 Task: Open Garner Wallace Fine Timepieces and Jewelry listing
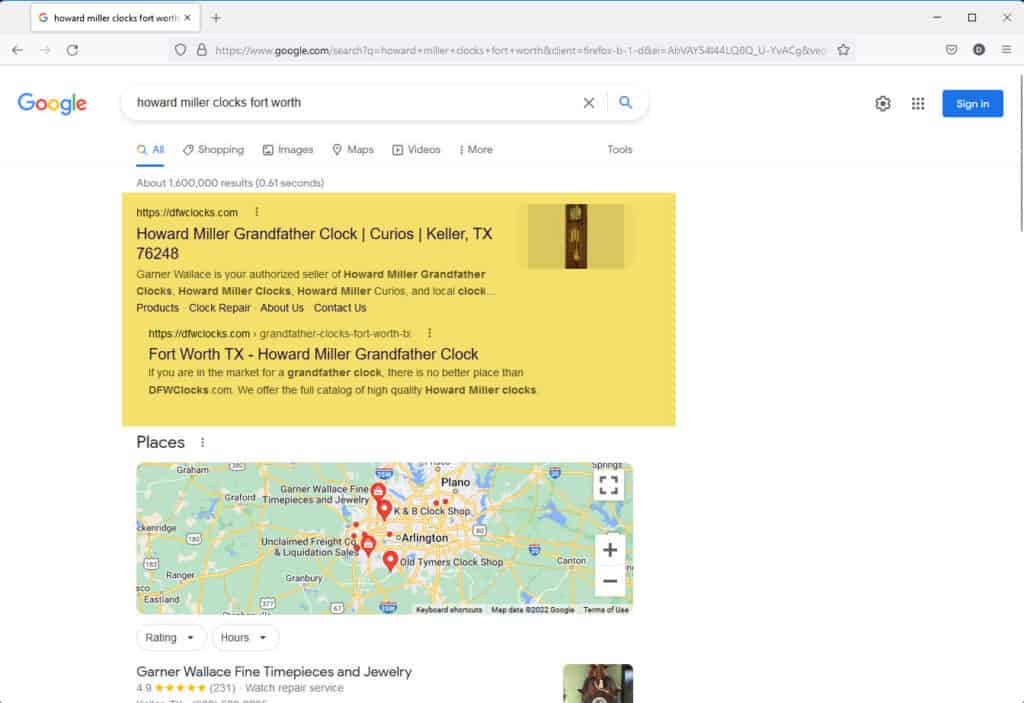[x=274, y=672]
